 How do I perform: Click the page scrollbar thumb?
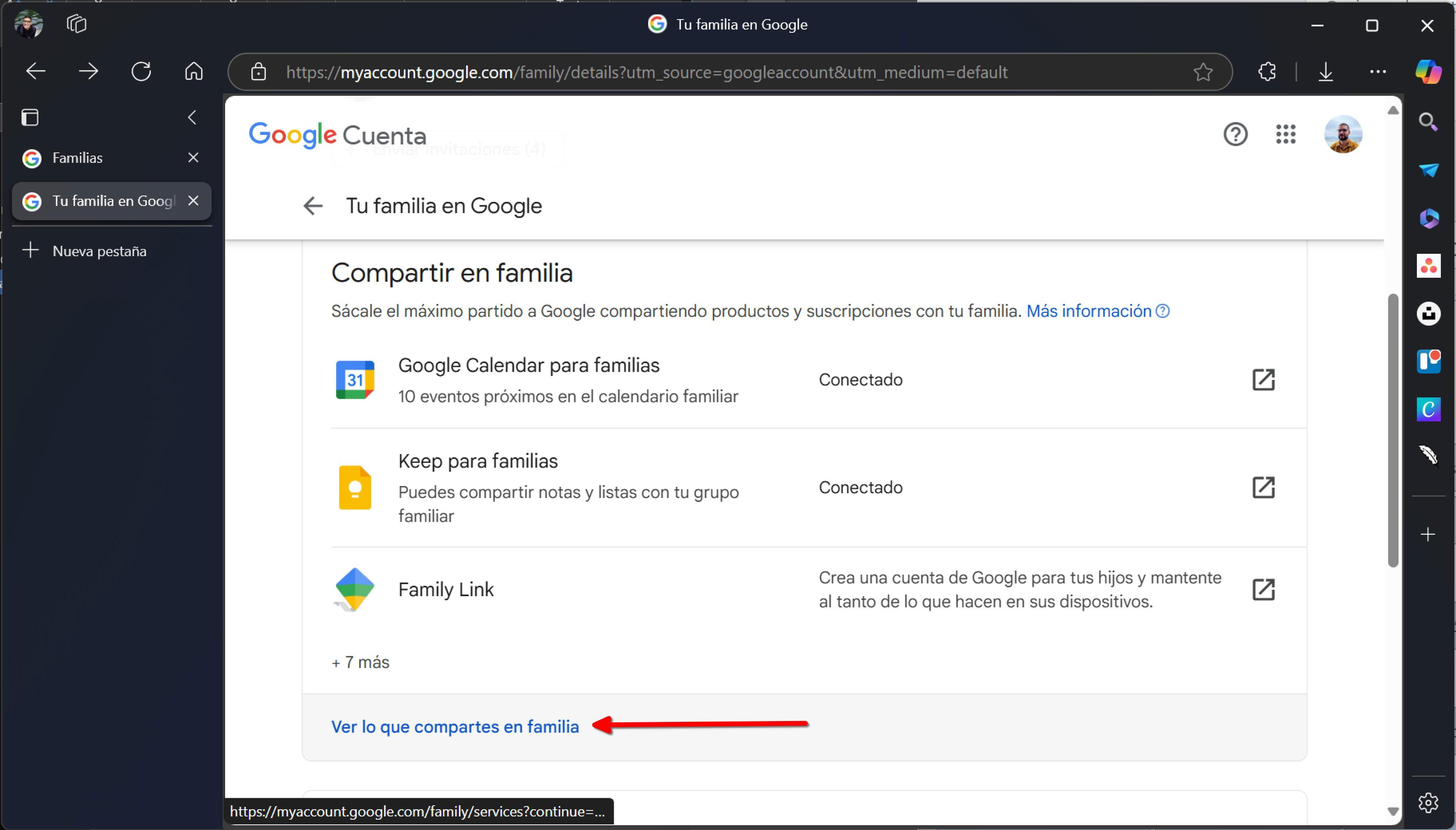1393,431
